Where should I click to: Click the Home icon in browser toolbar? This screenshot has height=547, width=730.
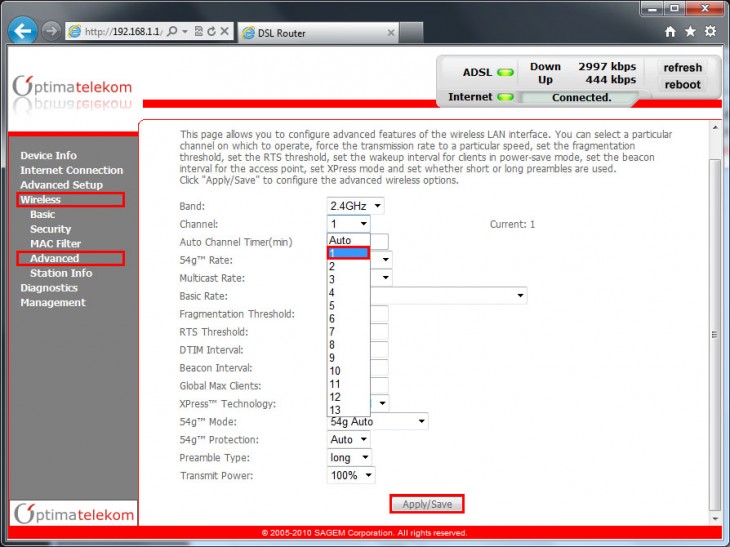pyautogui.click(x=670, y=32)
